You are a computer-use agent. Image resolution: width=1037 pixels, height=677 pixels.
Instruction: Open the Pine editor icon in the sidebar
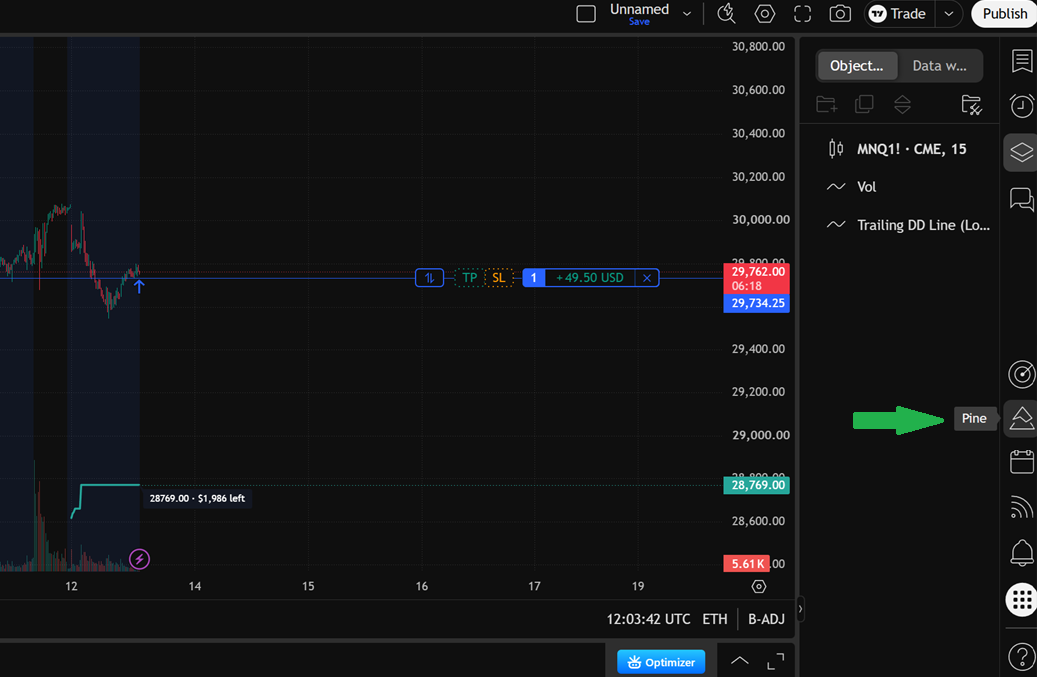1021,418
